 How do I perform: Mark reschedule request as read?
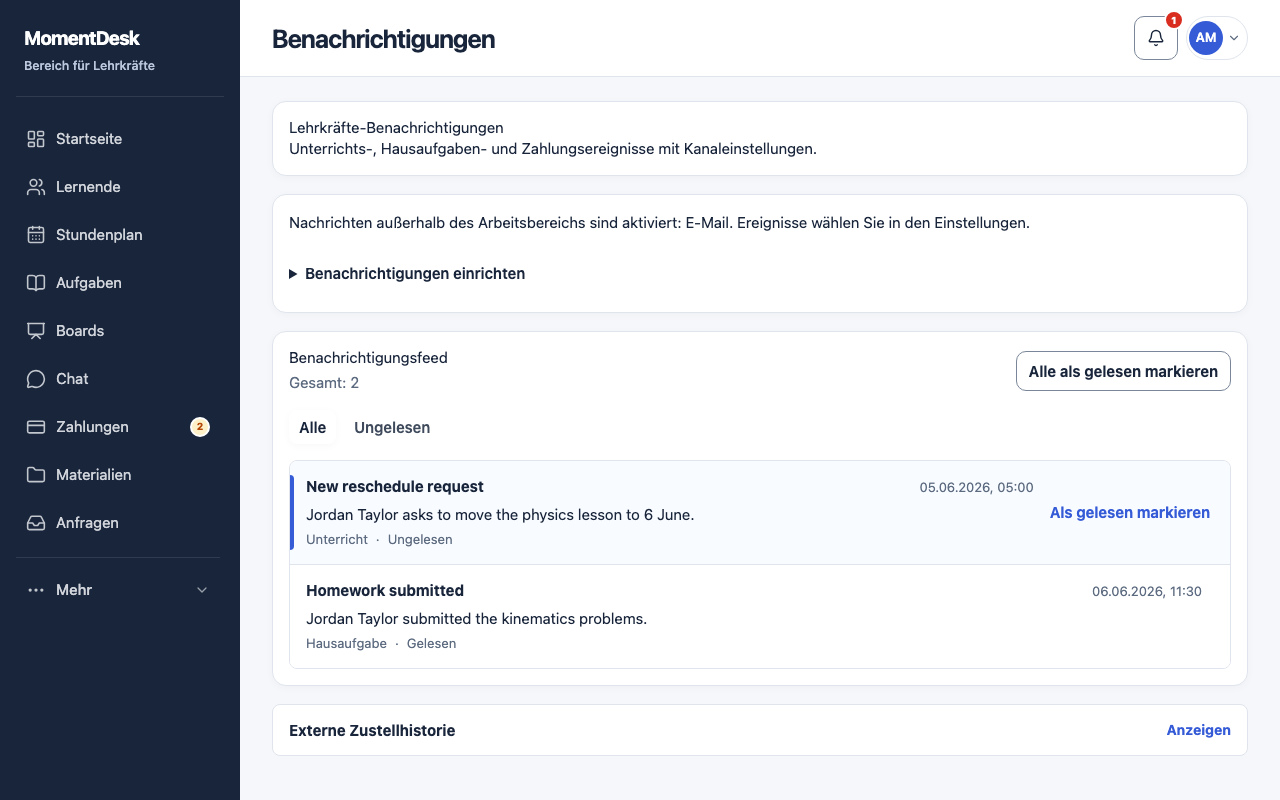coord(1130,513)
